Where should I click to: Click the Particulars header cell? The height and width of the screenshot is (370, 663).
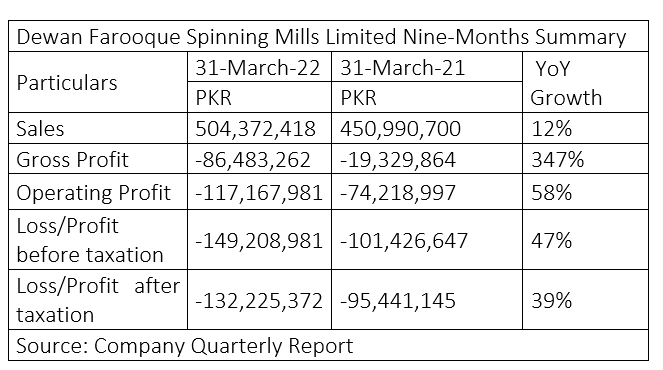click(98, 82)
